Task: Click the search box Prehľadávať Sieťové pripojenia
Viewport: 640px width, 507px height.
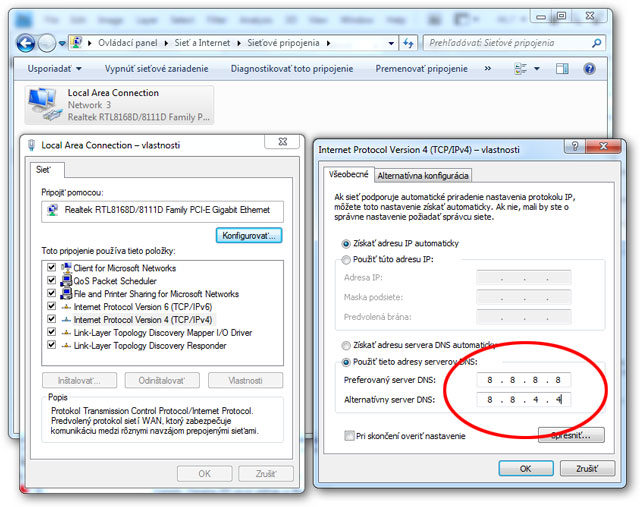Action: (x=508, y=43)
